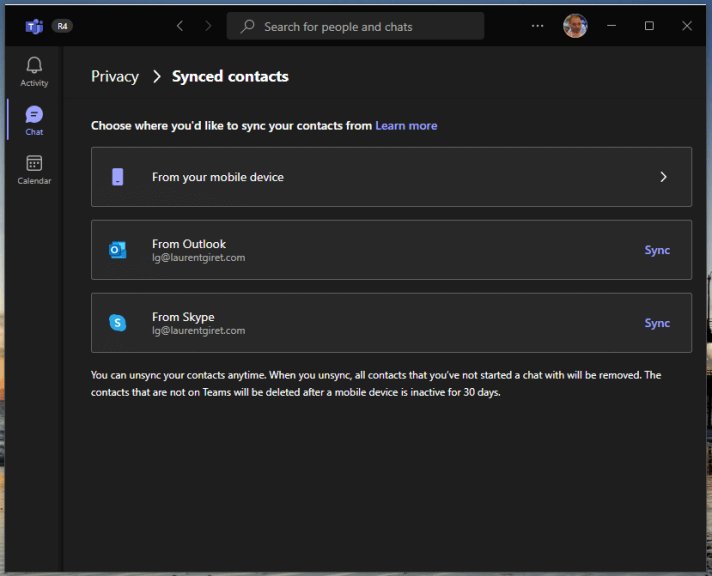Click the Outlook app icon

coord(118,250)
